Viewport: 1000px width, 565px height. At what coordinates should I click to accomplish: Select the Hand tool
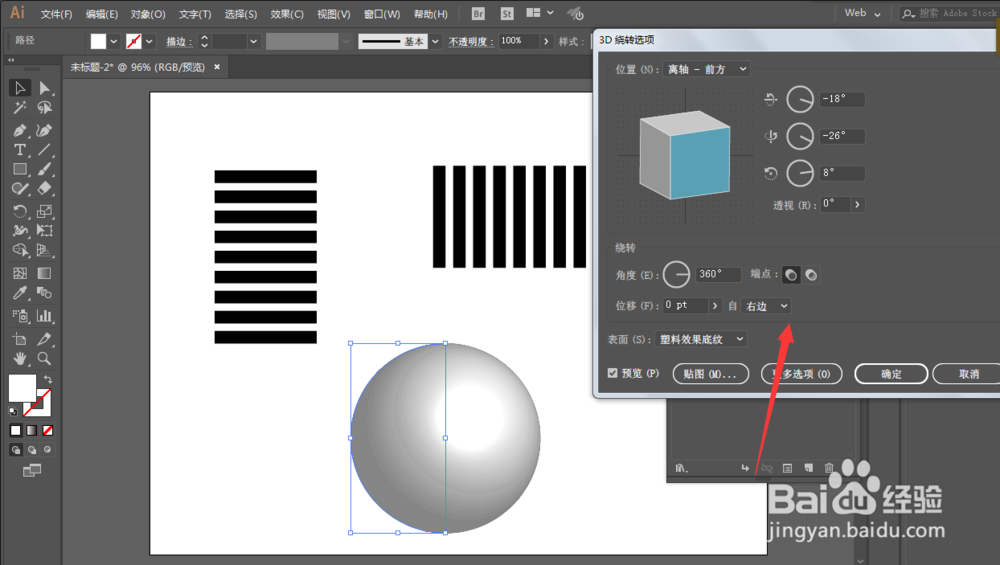[x=20, y=358]
